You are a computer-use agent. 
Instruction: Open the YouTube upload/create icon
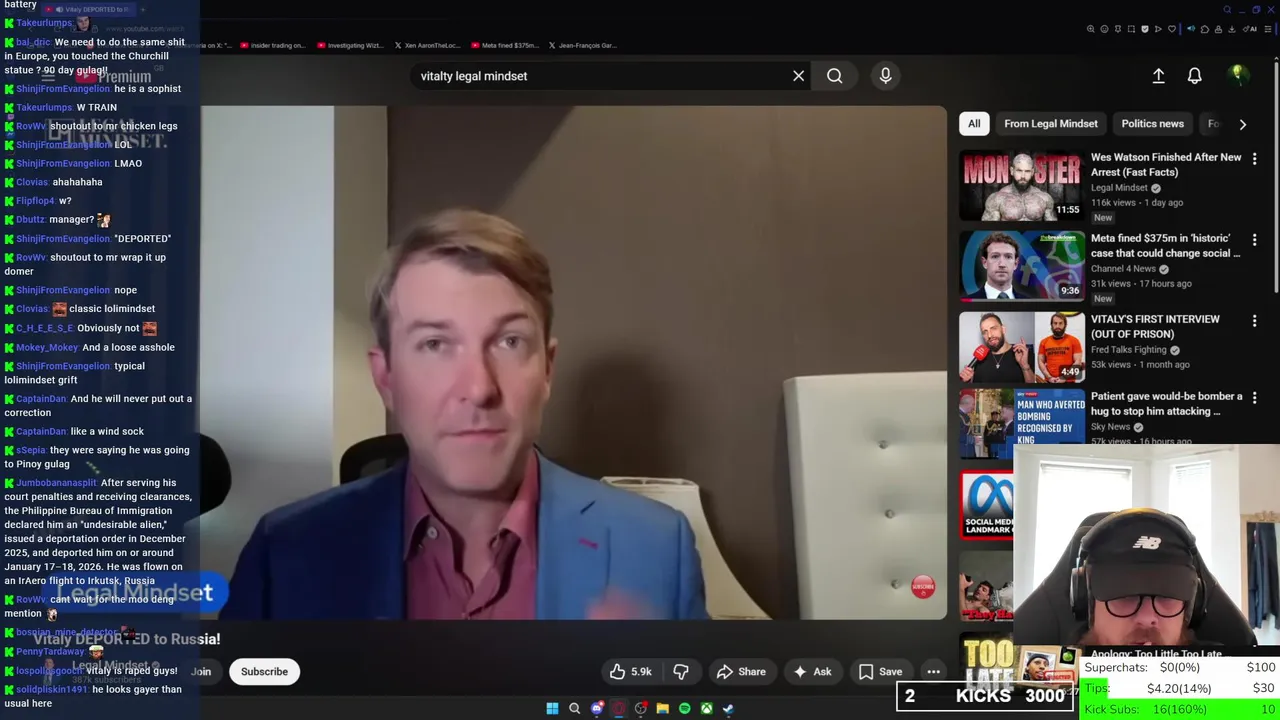point(1158,76)
